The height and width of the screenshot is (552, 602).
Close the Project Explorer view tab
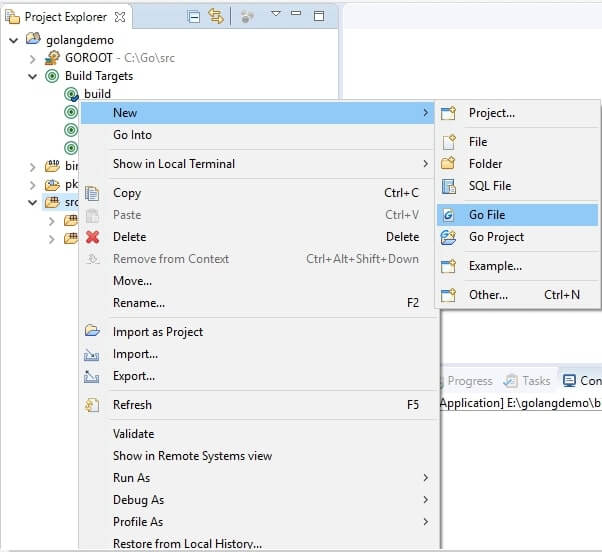[120, 17]
